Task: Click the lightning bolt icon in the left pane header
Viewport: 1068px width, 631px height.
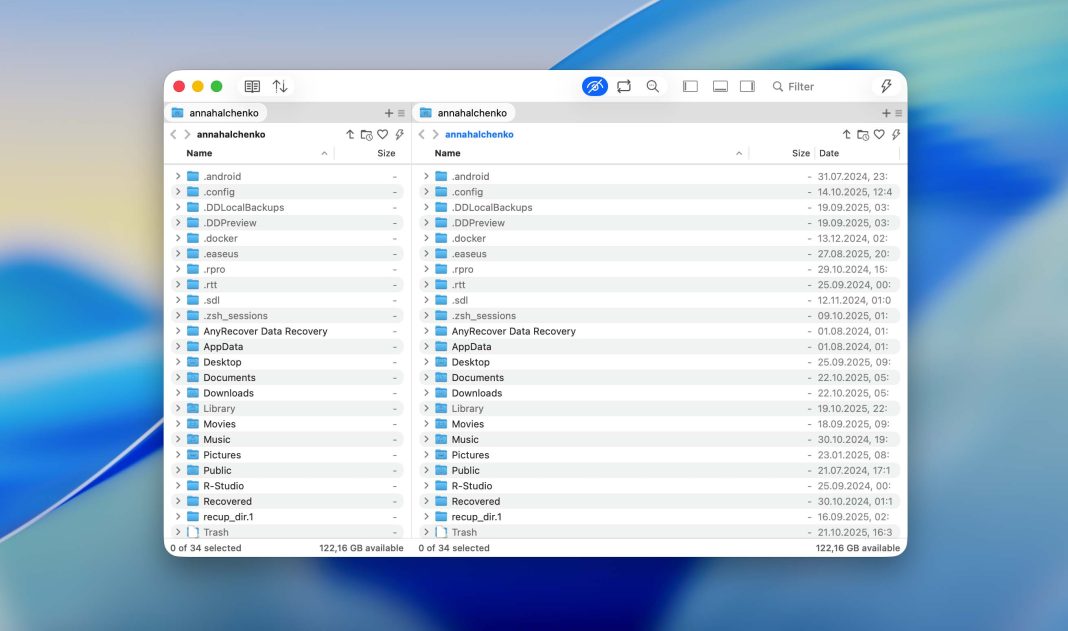Action: [x=398, y=133]
